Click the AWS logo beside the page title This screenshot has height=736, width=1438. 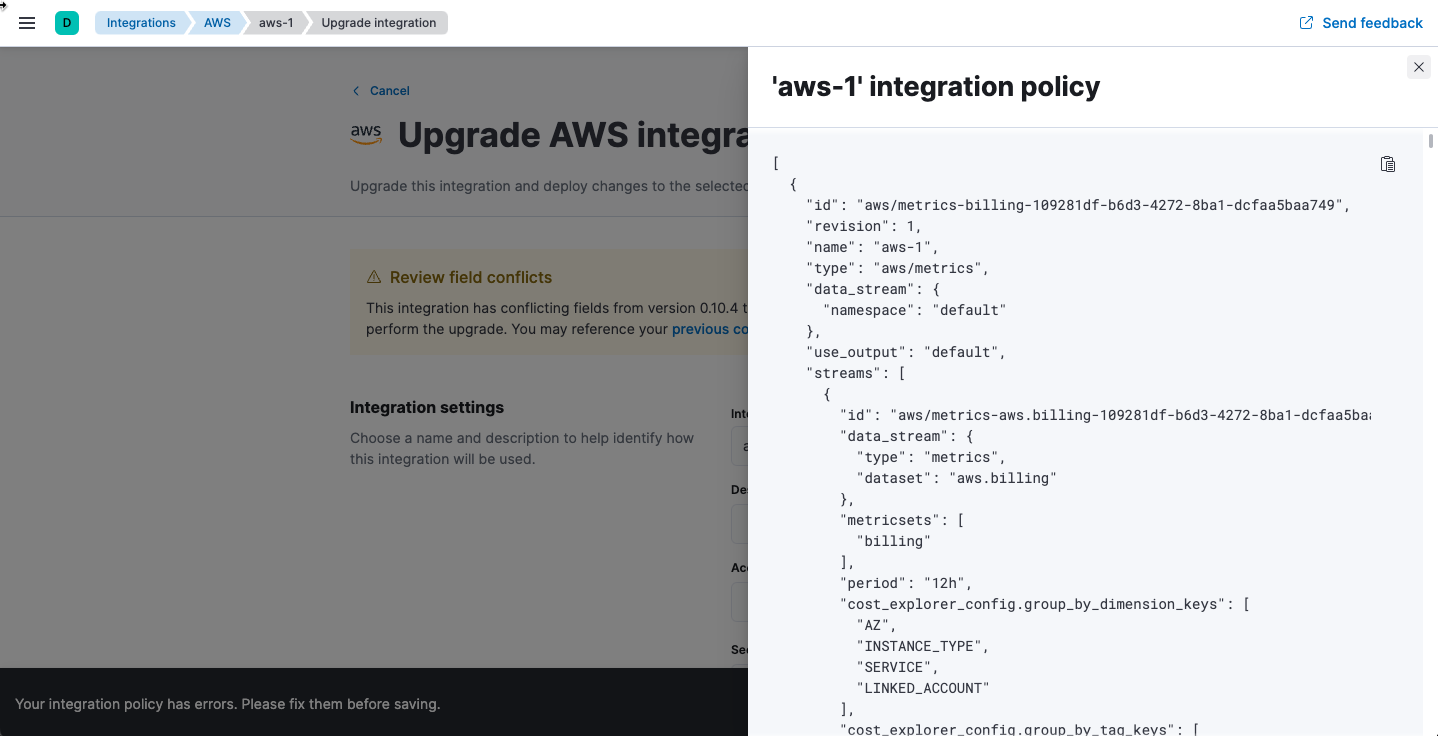tap(366, 135)
